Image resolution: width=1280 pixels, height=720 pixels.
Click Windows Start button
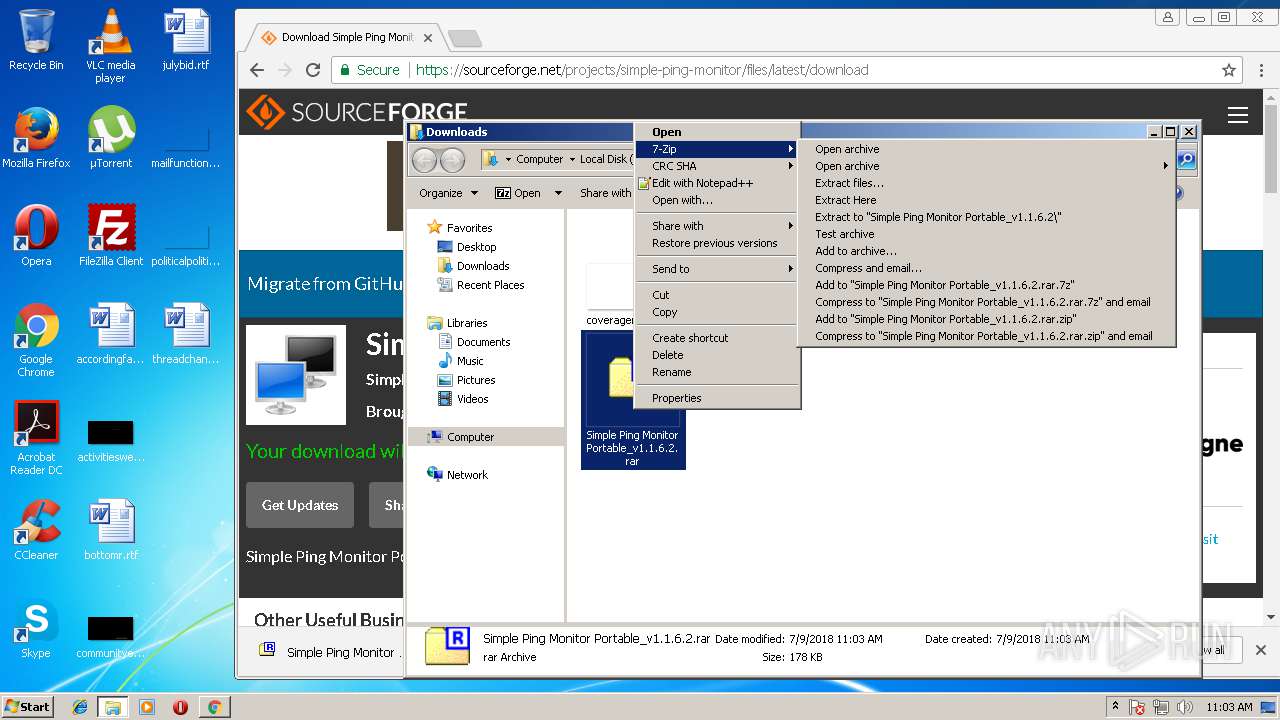(x=27, y=707)
